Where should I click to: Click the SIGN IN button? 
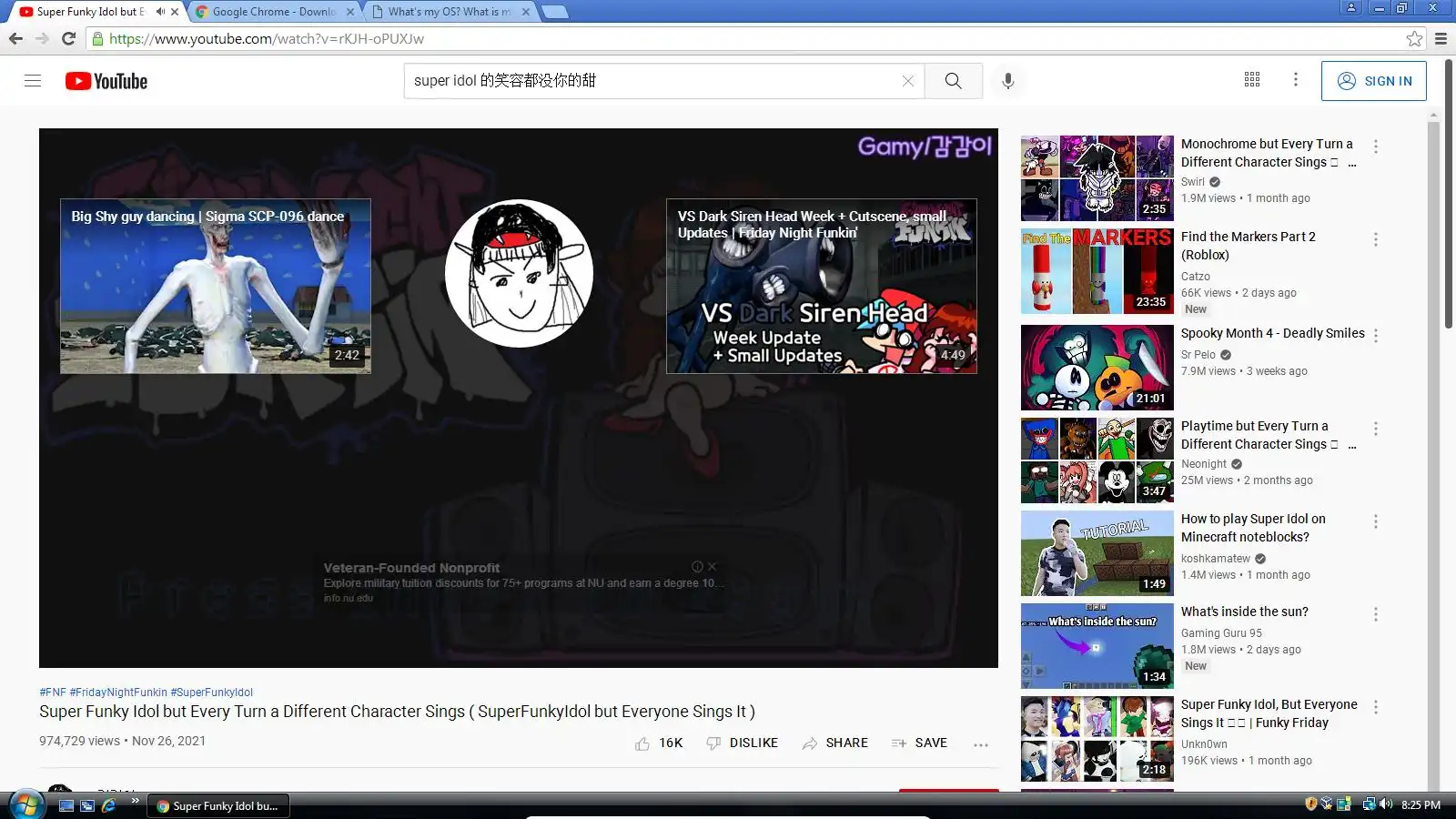1373,81
